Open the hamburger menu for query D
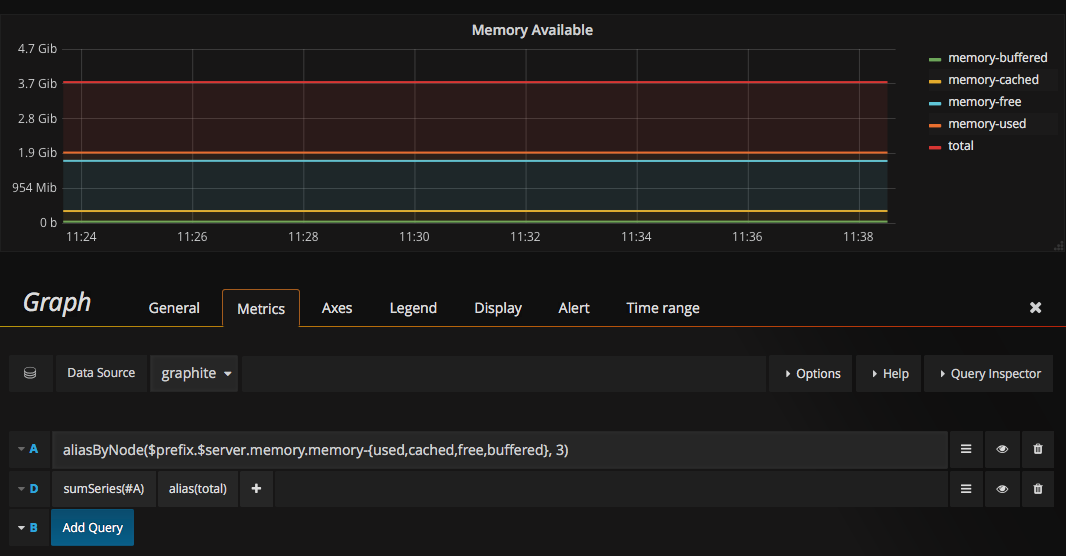This screenshot has width=1066, height=556. [x=966, y=489]
